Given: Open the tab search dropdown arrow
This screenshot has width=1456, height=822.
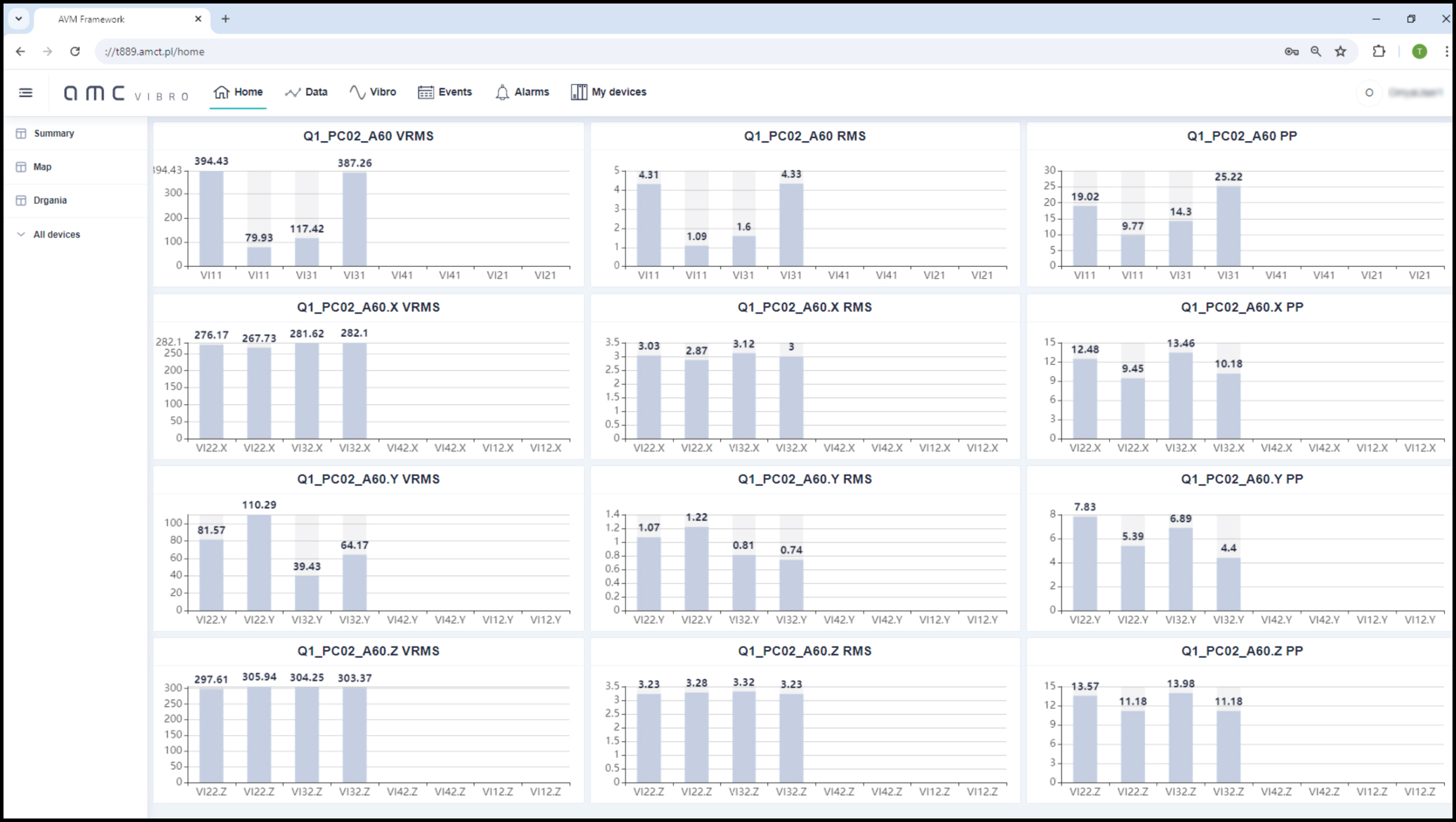Looking at the screenshot, I should (19, 19).
